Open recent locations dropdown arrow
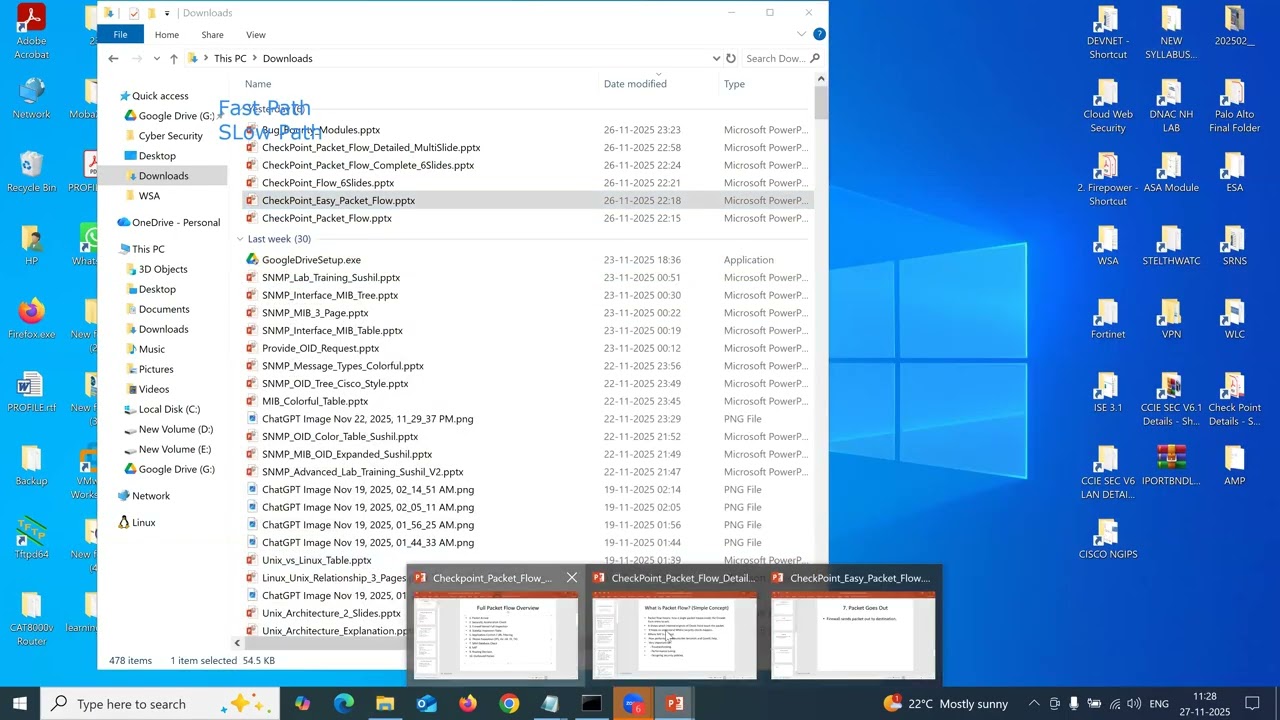The width and height of the screenshot is (1280, 720). tap(156, 59)
